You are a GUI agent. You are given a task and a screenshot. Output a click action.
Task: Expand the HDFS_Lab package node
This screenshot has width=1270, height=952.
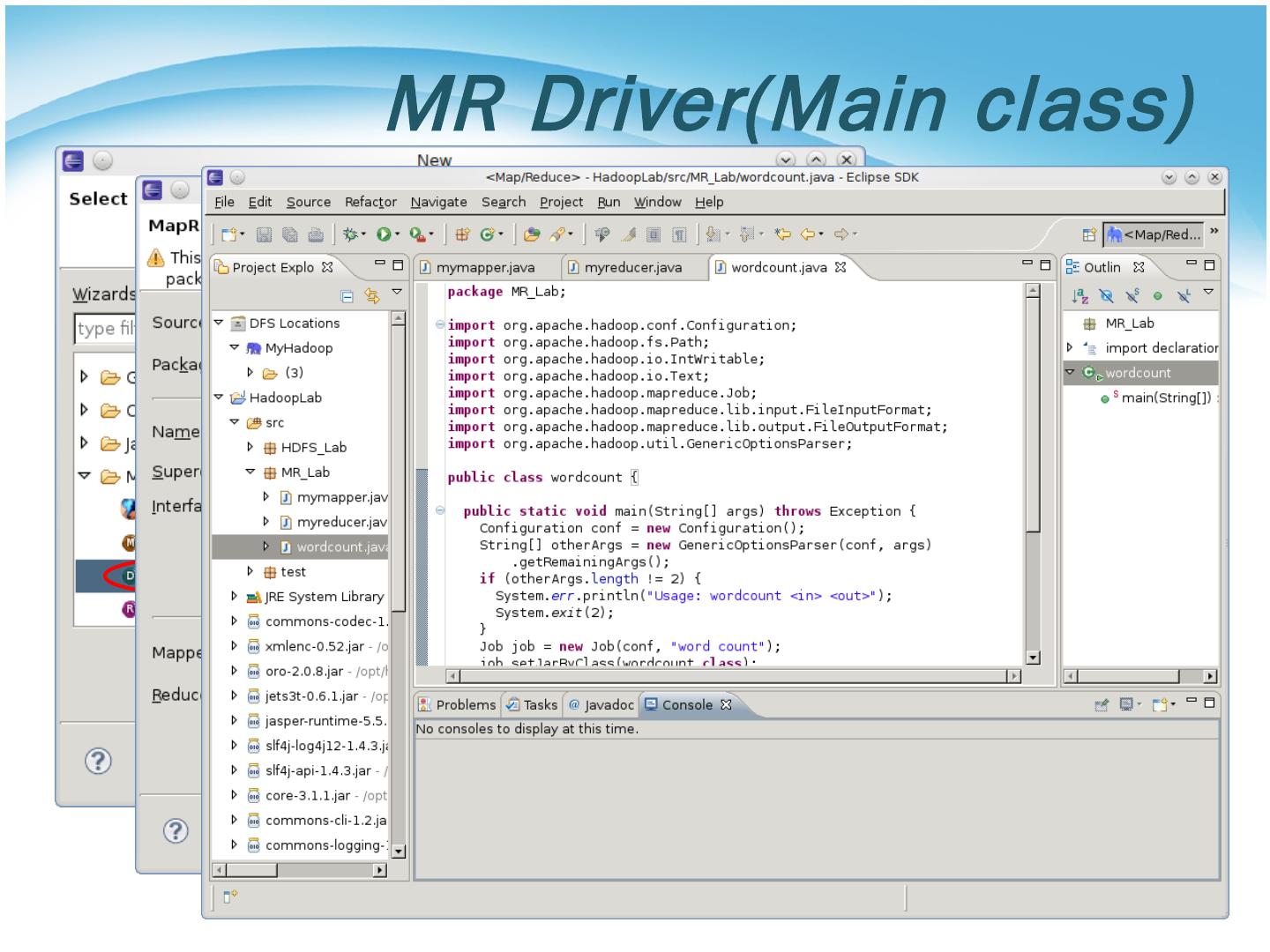(250, 448)
